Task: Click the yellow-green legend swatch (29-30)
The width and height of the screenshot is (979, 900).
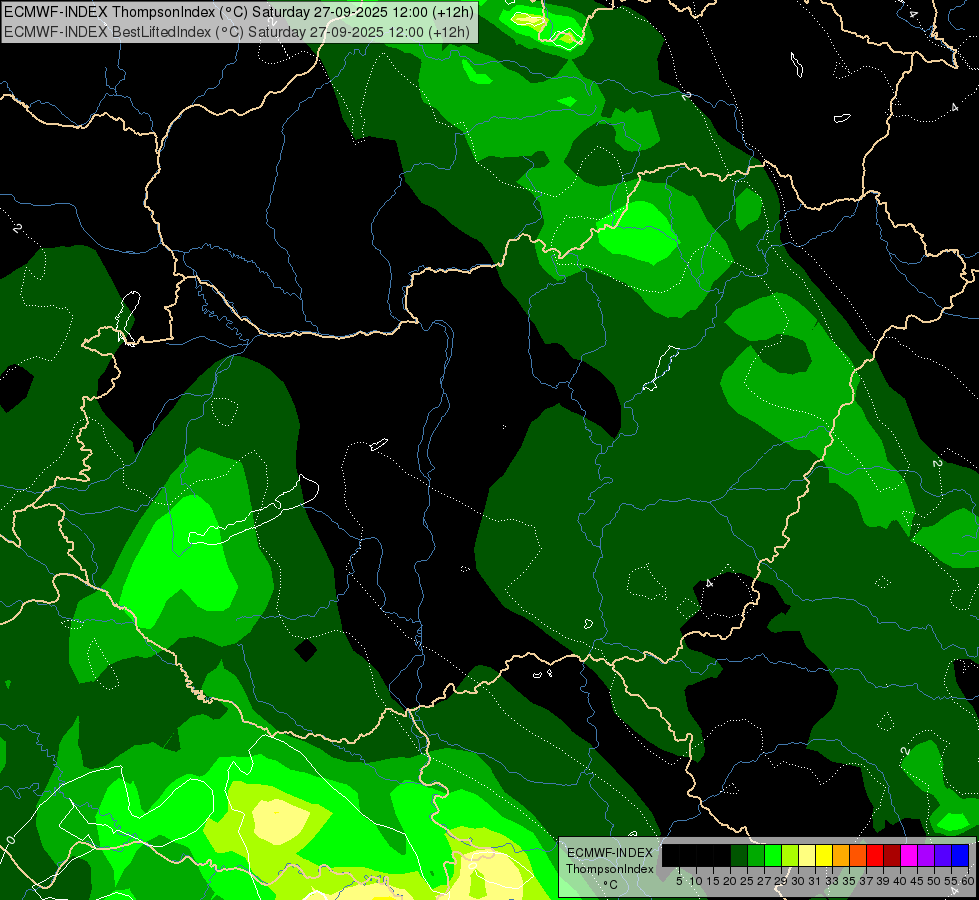Action: [789, 855]
